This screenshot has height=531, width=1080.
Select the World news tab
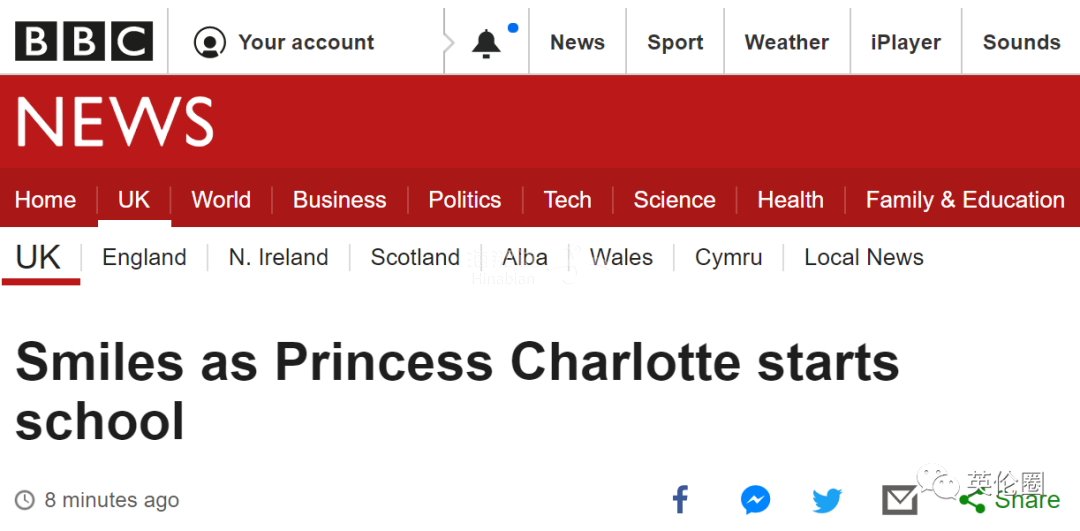[221, 200]
